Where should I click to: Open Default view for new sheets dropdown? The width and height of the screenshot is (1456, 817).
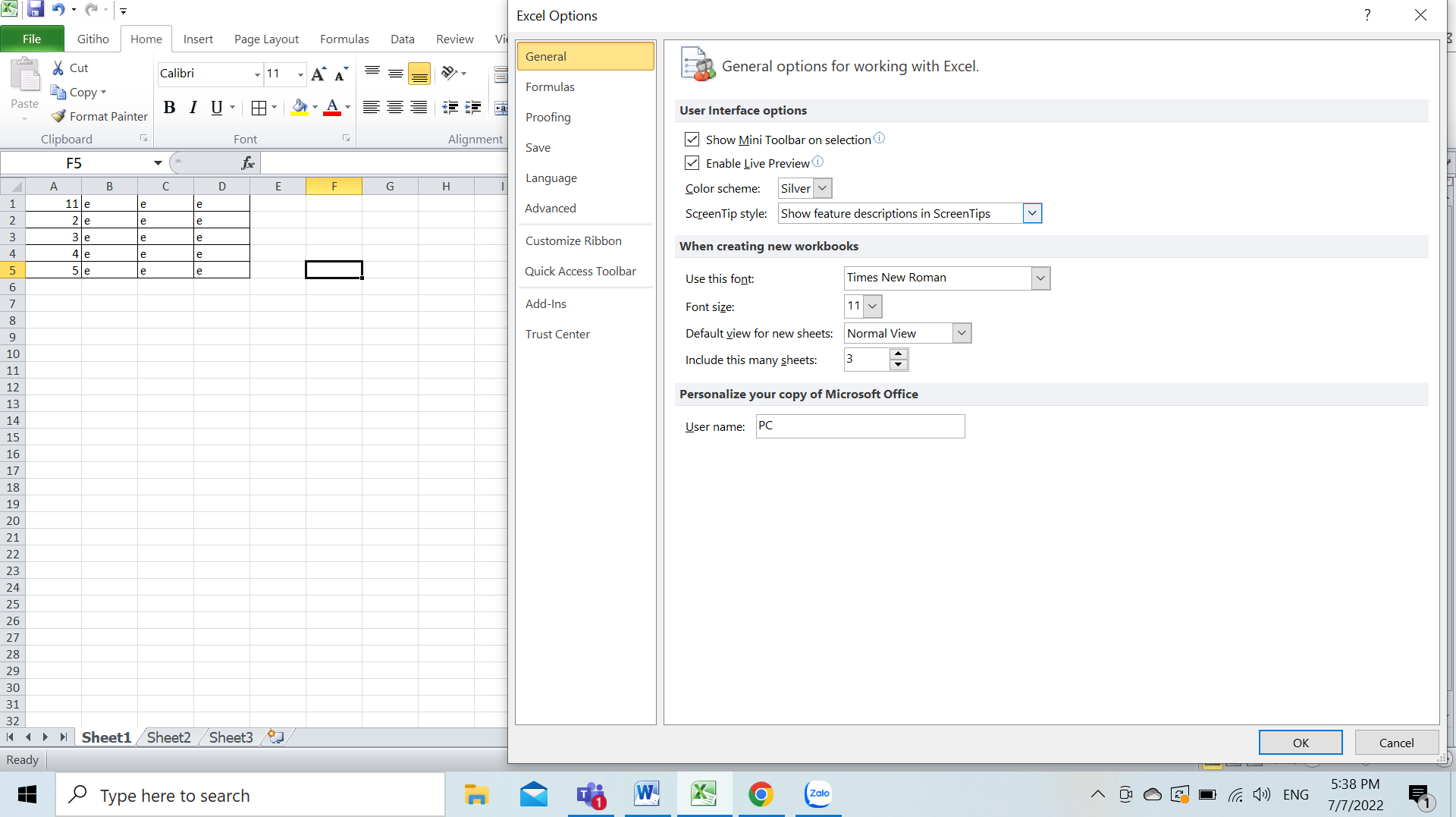(962, 333)
